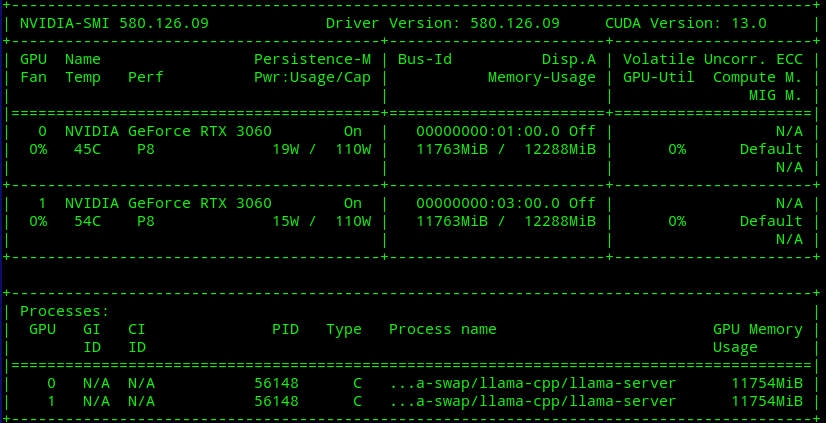
Task: Click the 'MIG M.' column header
Action: [775, 96]
